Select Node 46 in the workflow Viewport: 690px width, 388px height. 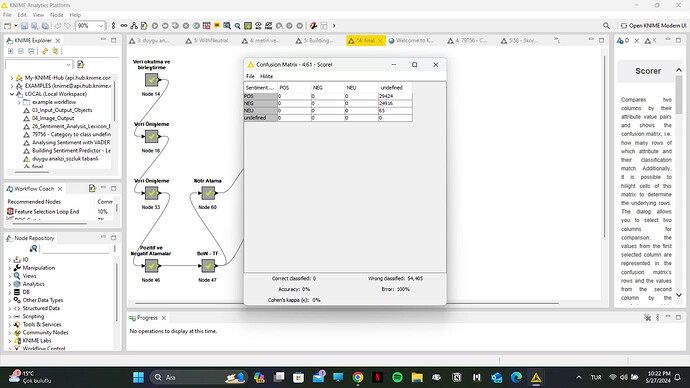click(x=151, y=266)
